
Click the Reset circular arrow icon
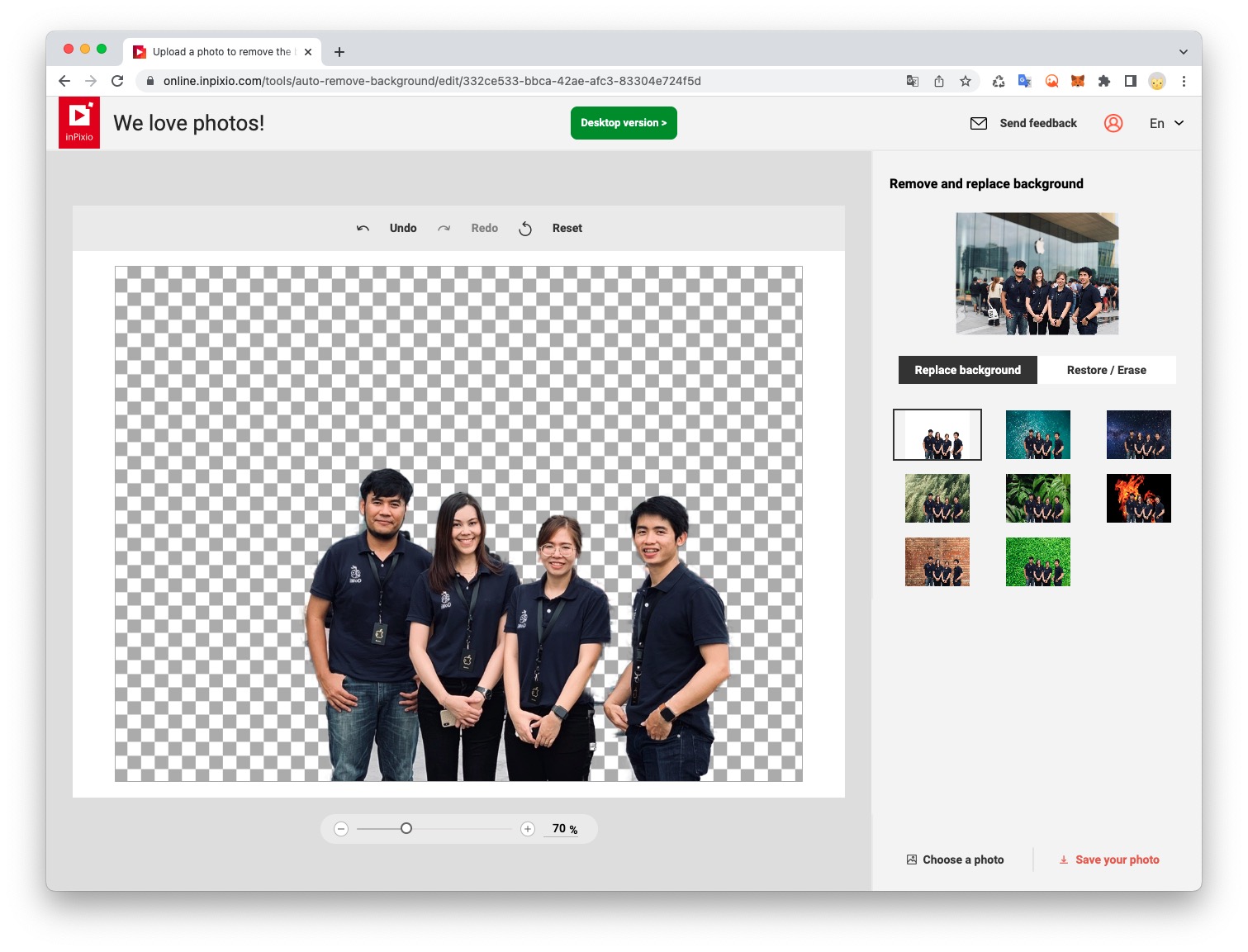526,228
